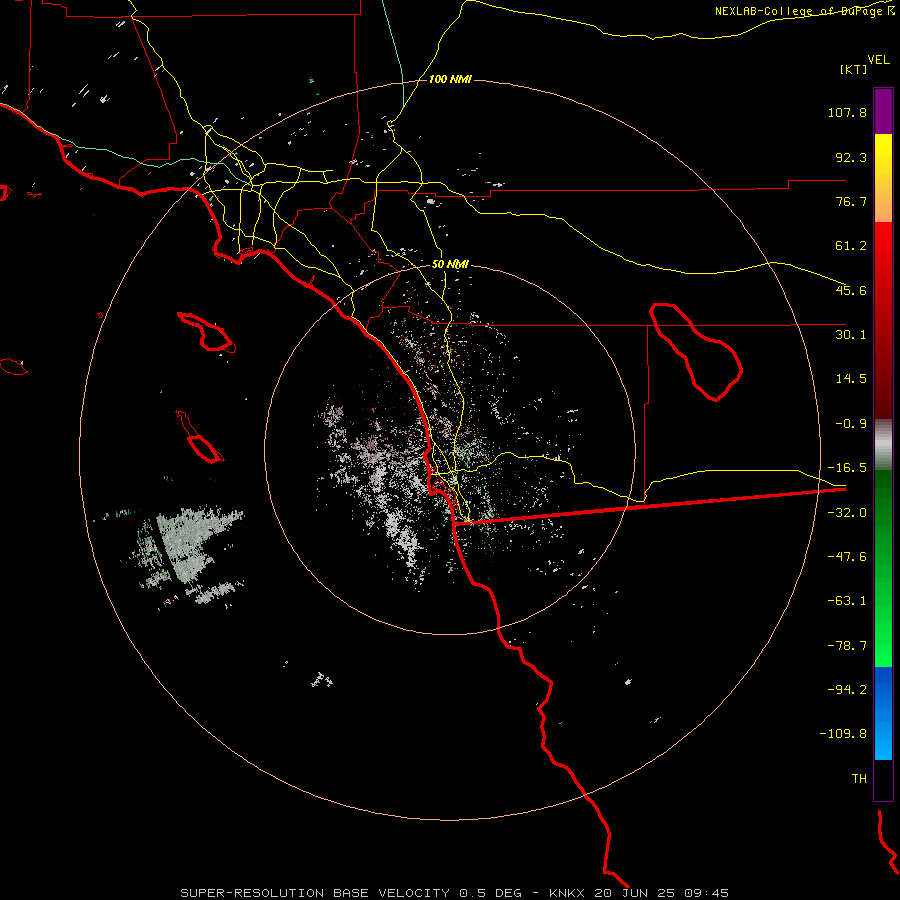Click the yellow-orange segment of the color bar

coord(883,178)
